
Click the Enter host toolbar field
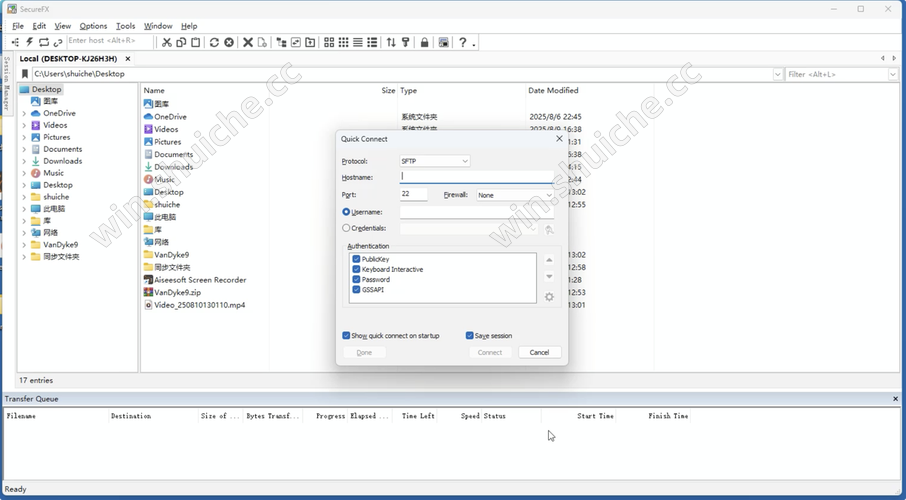point(110,41)
